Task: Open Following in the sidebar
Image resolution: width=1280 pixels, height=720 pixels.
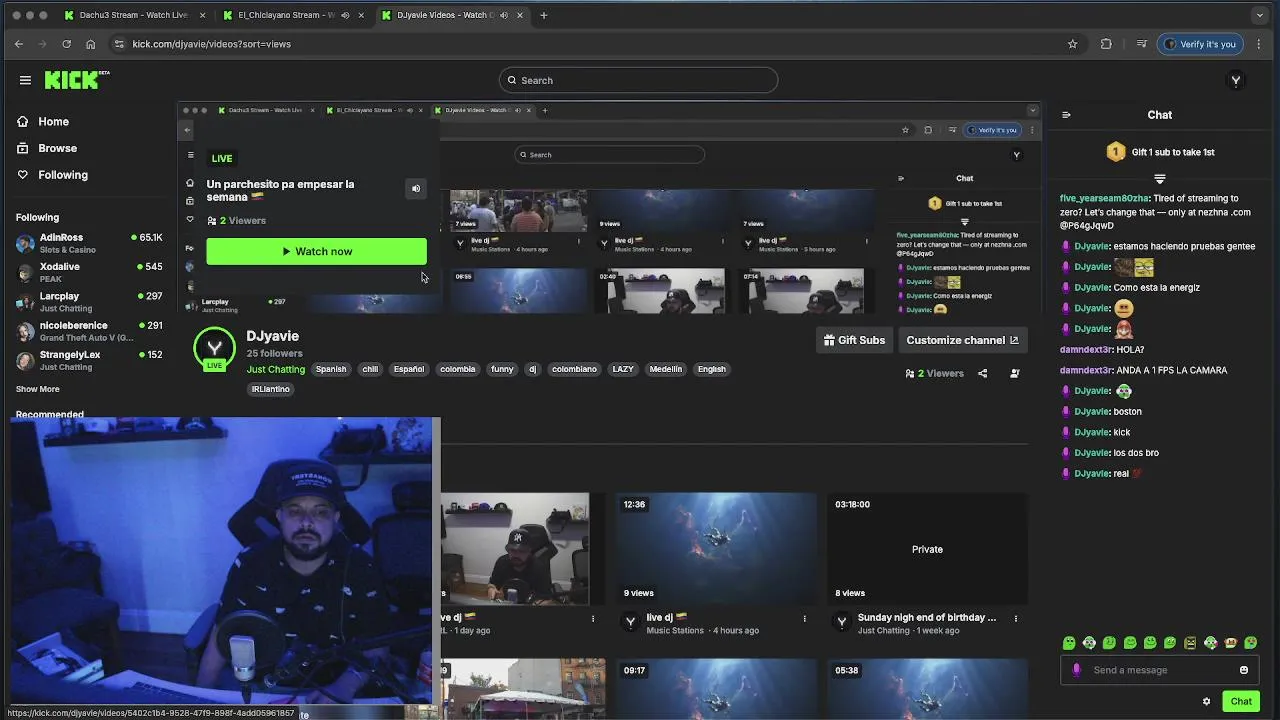Action: pos(62,175)
